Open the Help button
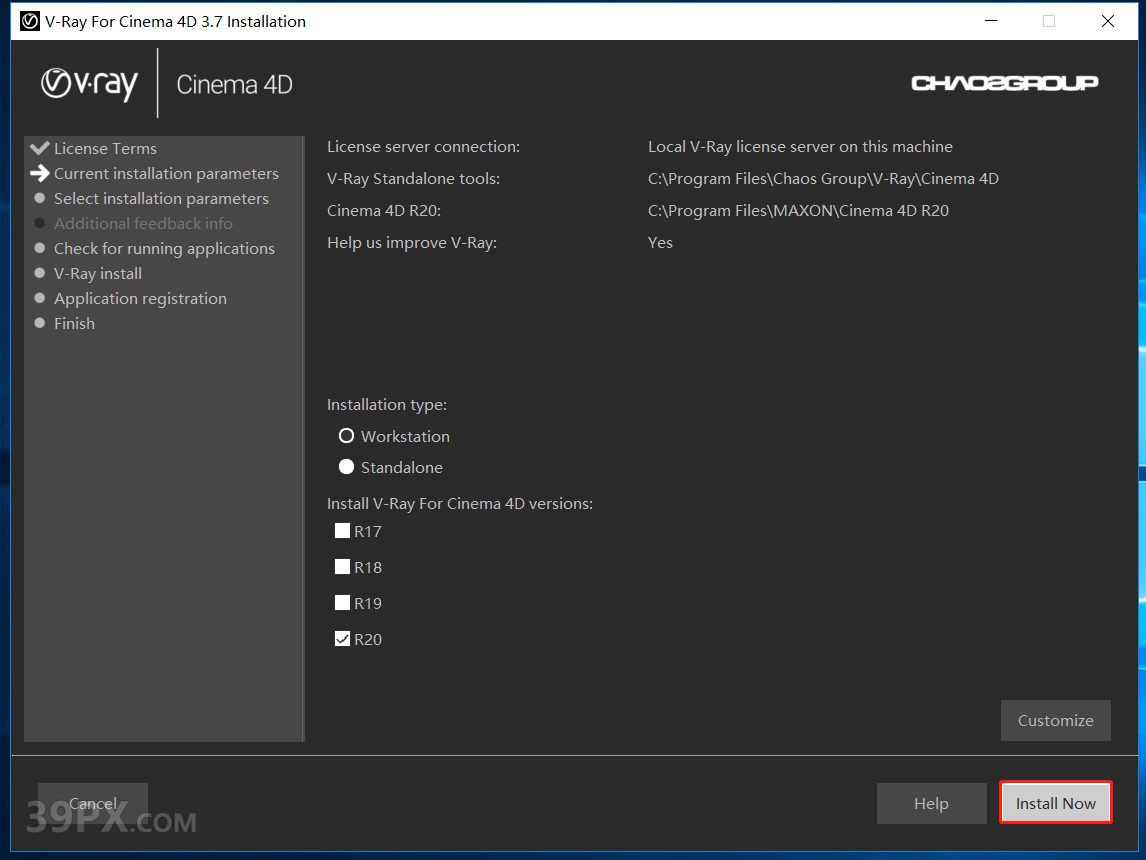The image size is (1146, 860). point(931,803)
